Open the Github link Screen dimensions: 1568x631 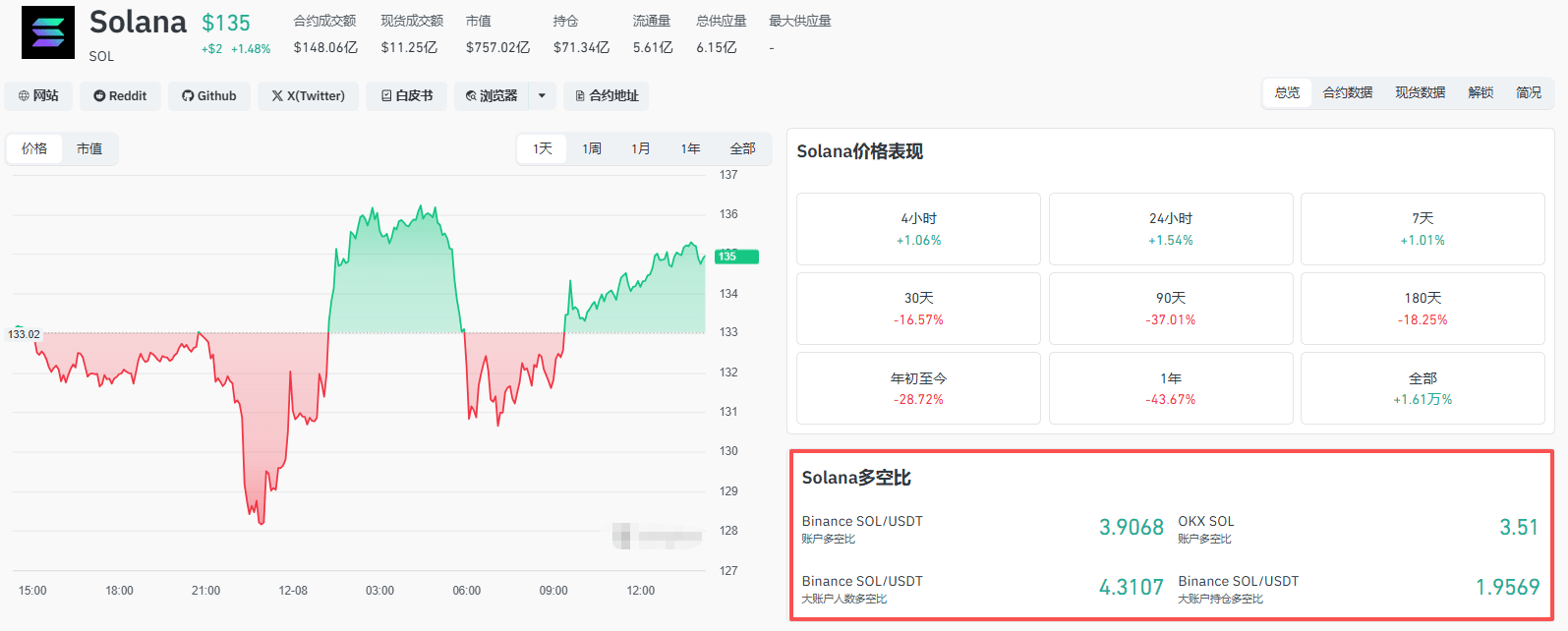click(x=209, y=95)
